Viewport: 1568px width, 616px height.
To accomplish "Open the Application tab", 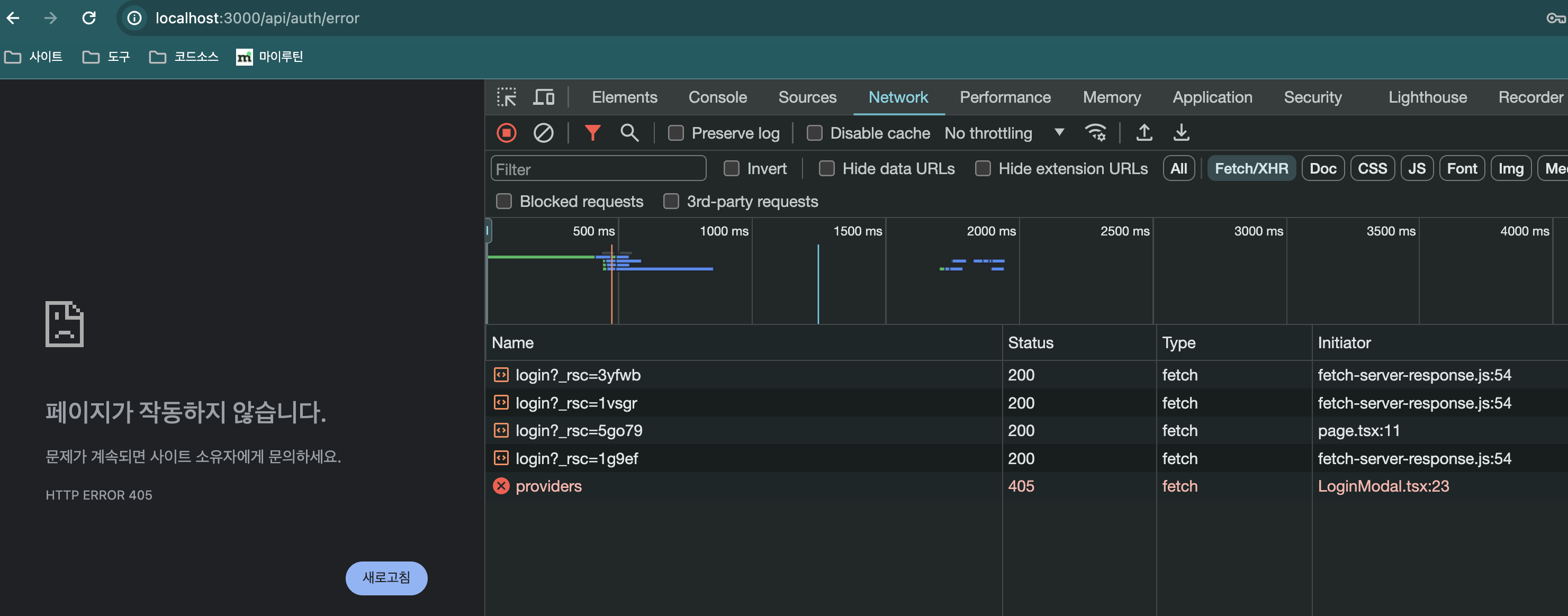I will click(1212, 97).
